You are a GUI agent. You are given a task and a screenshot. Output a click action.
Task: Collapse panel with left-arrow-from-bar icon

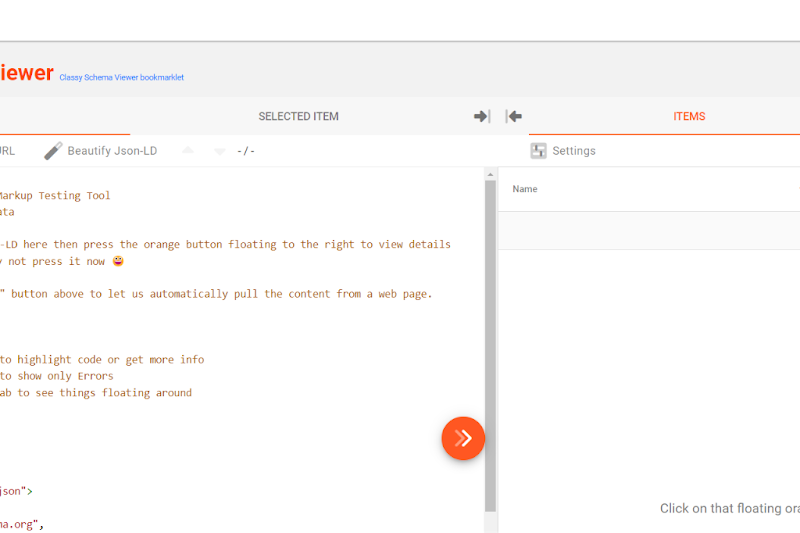click(514, 116)
